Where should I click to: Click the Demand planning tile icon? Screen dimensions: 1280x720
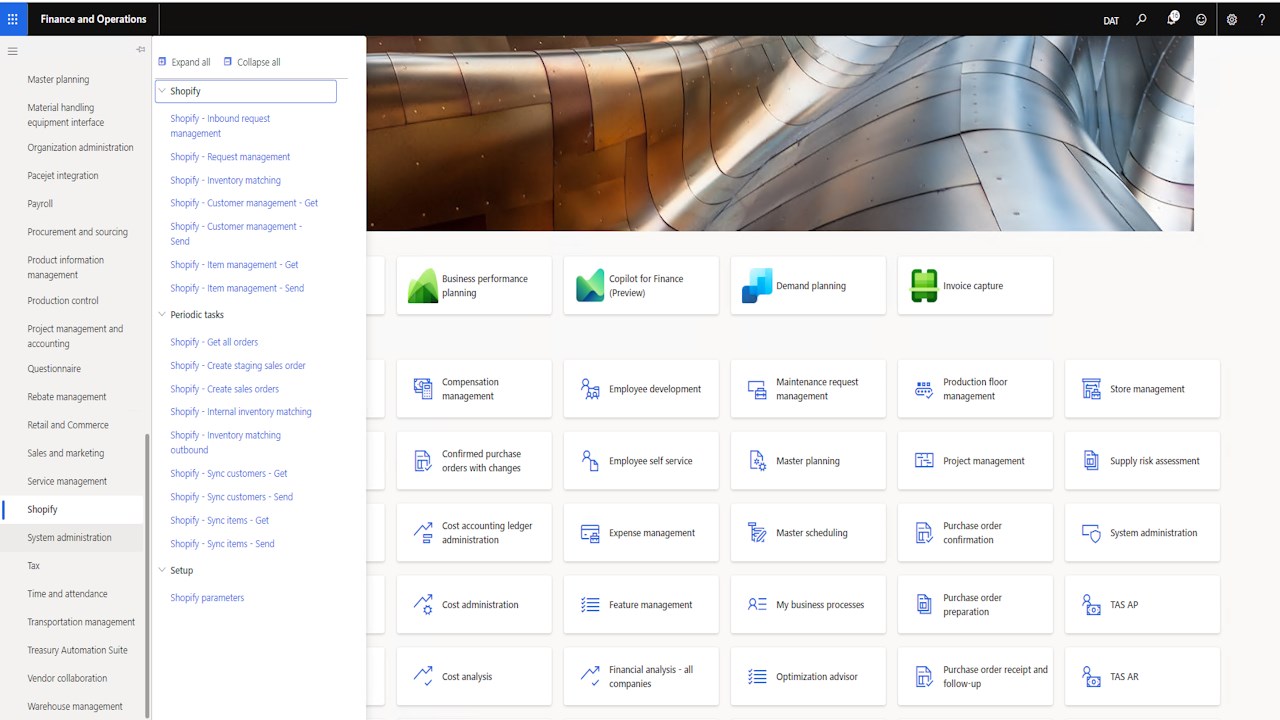click(757, 286)
